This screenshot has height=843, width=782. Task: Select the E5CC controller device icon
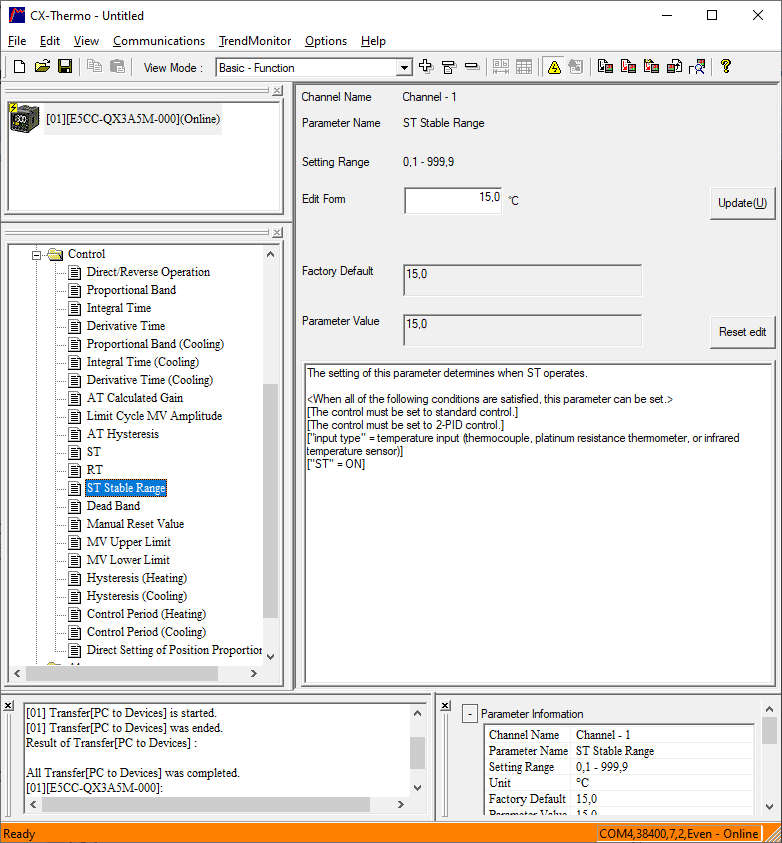click(25, 118)
